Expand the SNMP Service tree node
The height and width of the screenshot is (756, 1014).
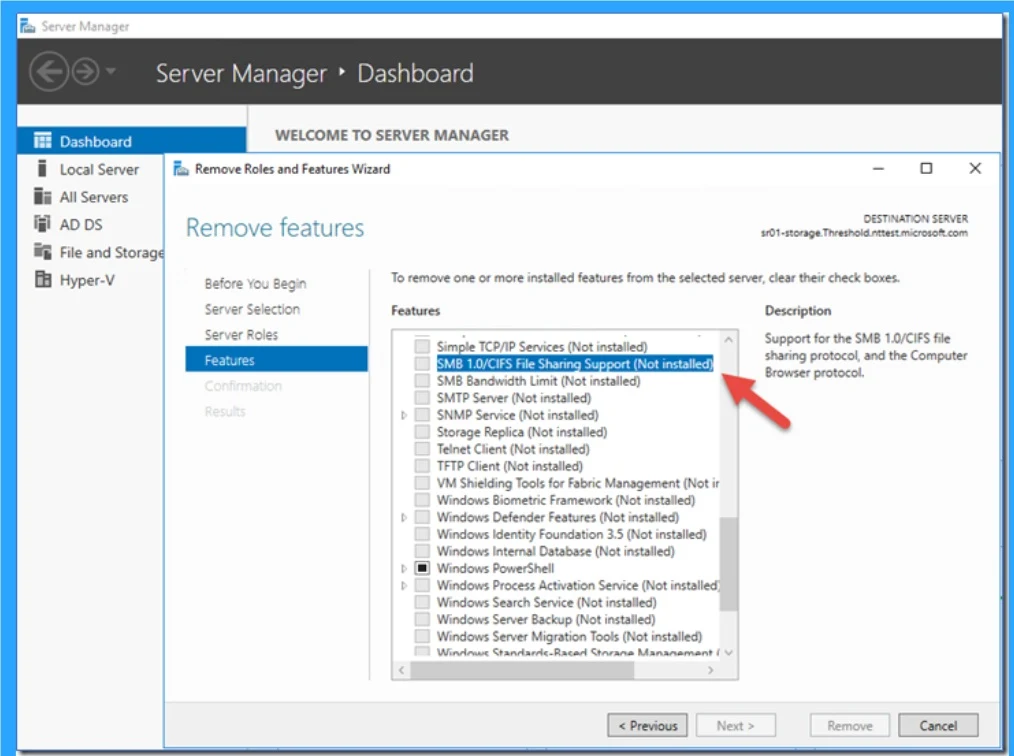pyautogui.click(x=404, y=415)
